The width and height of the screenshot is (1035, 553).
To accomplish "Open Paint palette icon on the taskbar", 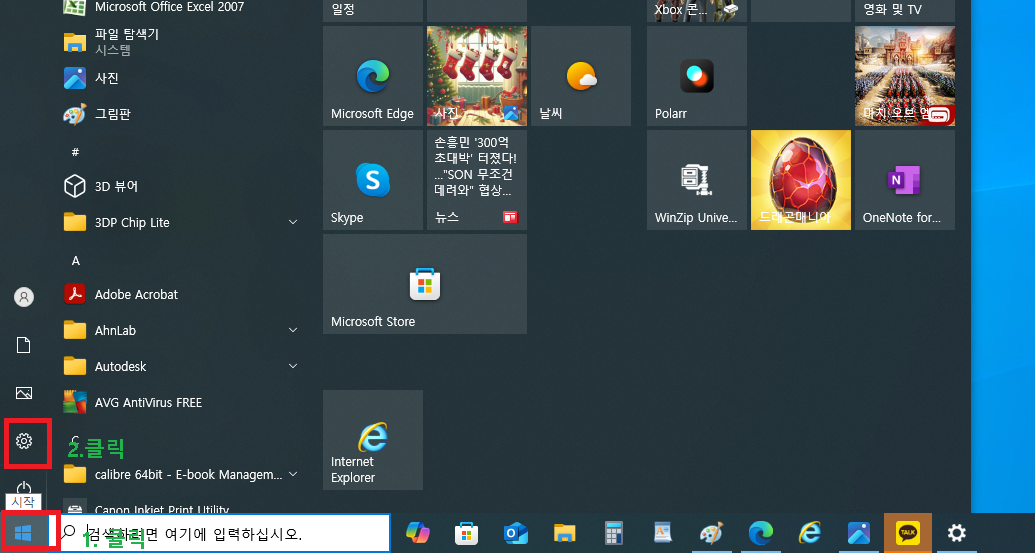I will tap(712, 533).
